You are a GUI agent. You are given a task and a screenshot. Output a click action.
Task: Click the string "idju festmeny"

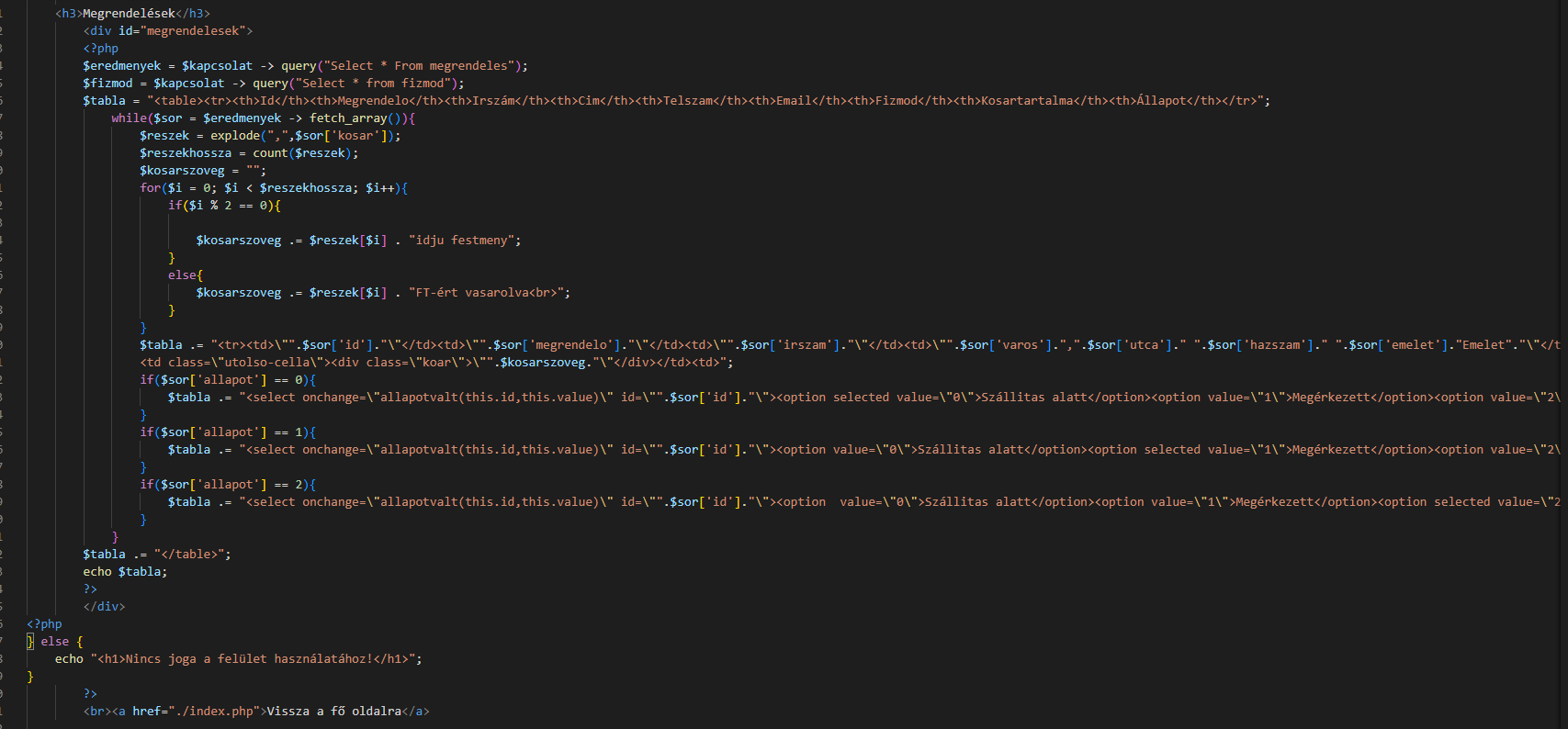point(461,241)
